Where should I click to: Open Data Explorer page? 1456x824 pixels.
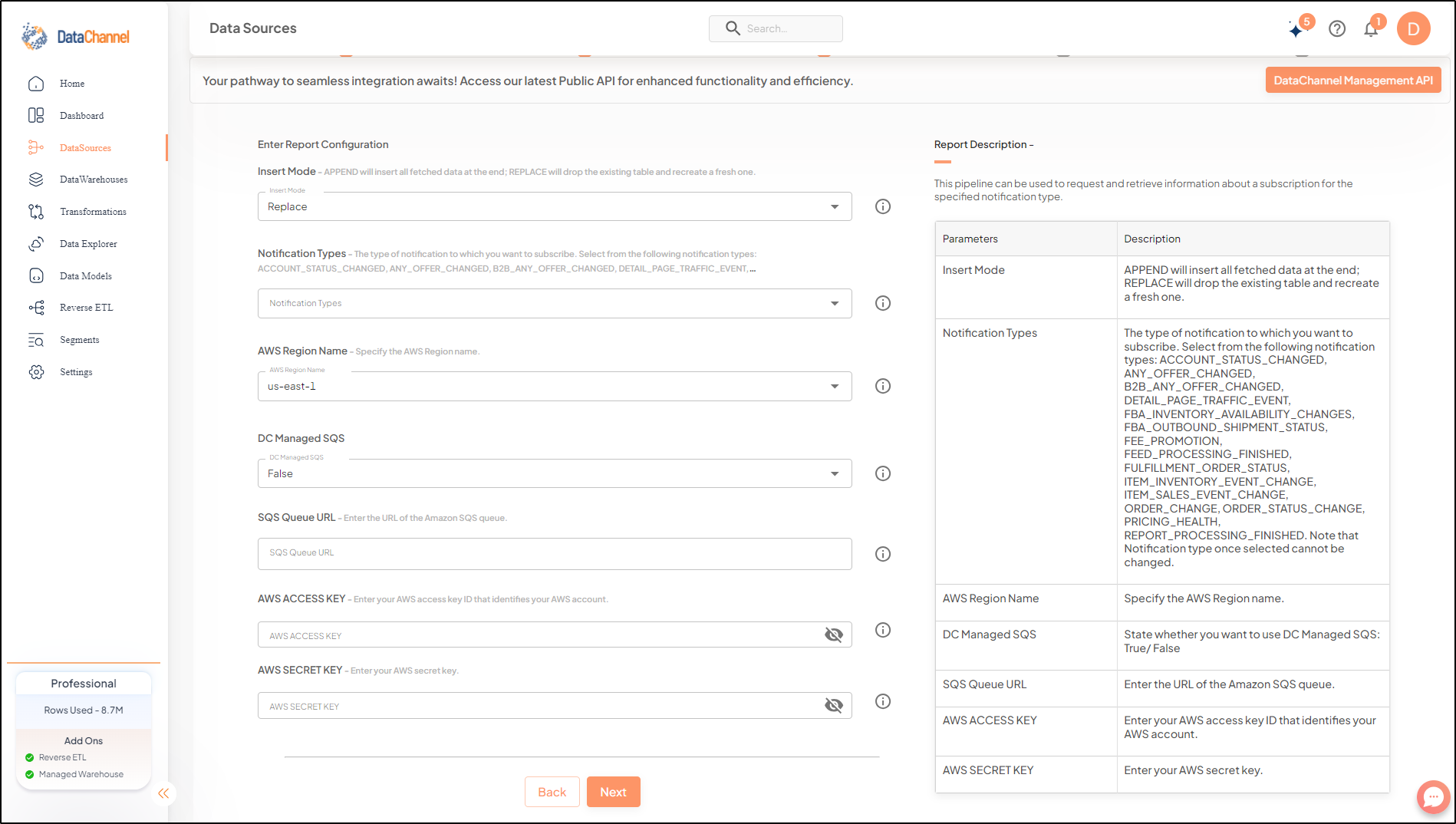click(x=88, y=244)
